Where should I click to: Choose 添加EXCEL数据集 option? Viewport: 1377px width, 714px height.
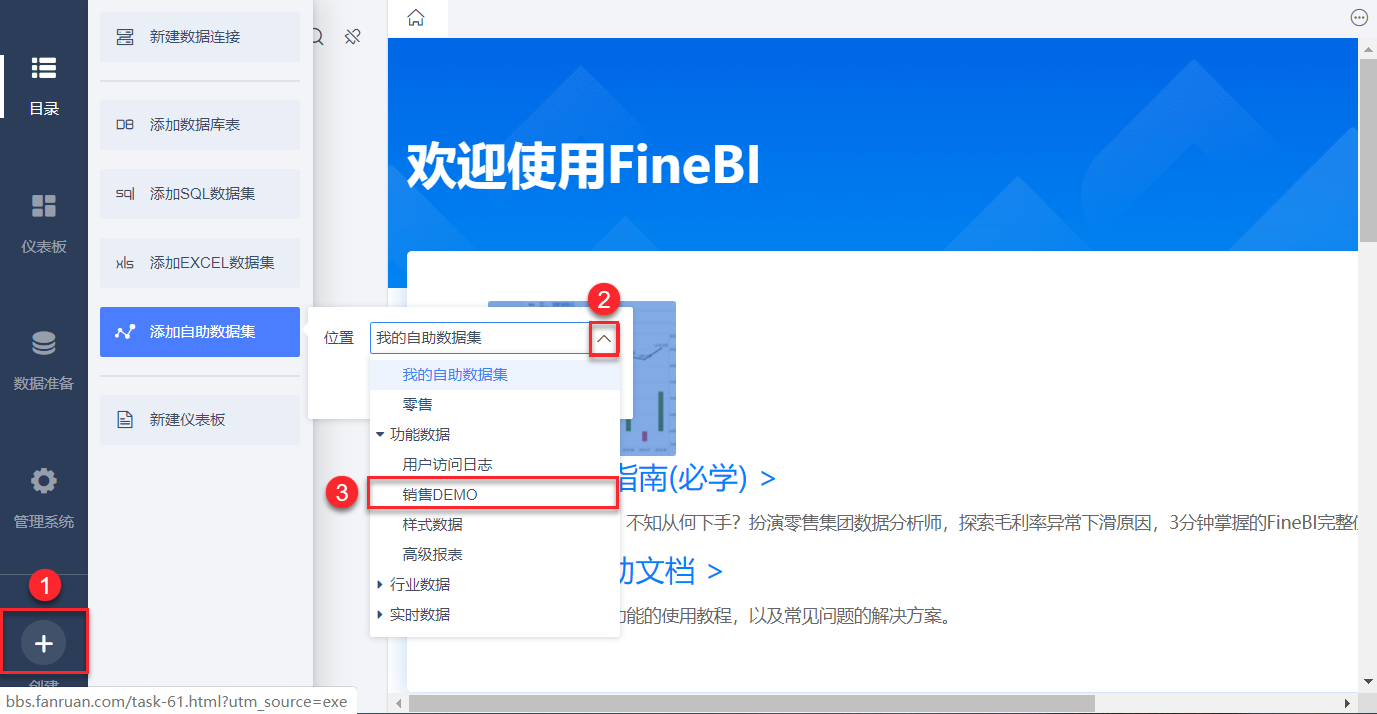200,263
